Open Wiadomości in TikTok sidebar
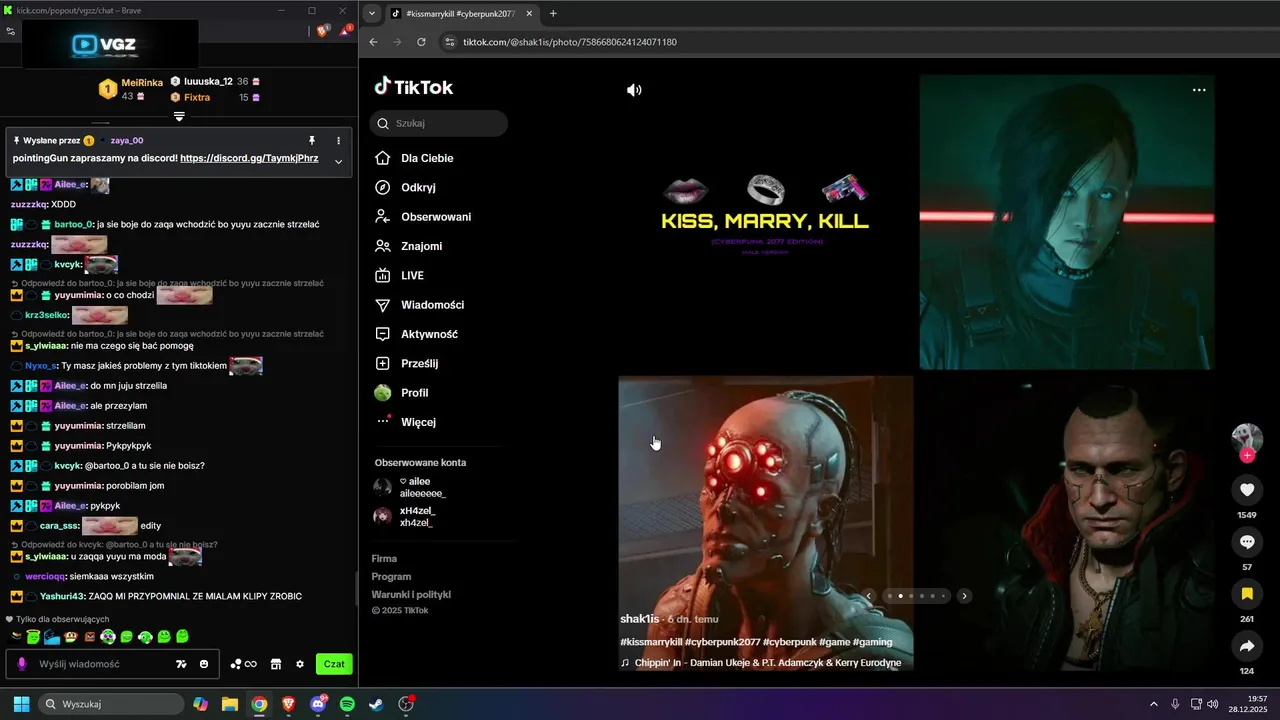 coord(420,305)
